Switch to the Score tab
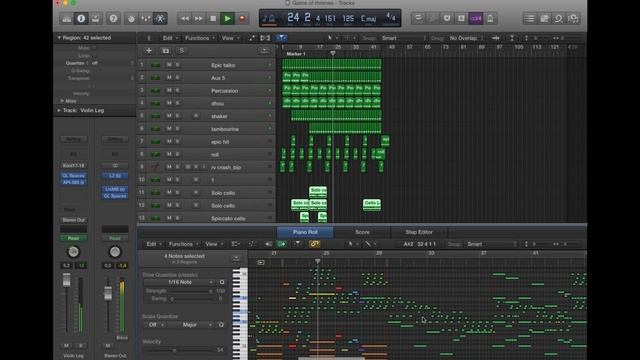Image resolution: width=640 pixels, height=360 pixels. pyautogui.click(x=362, y=232)
